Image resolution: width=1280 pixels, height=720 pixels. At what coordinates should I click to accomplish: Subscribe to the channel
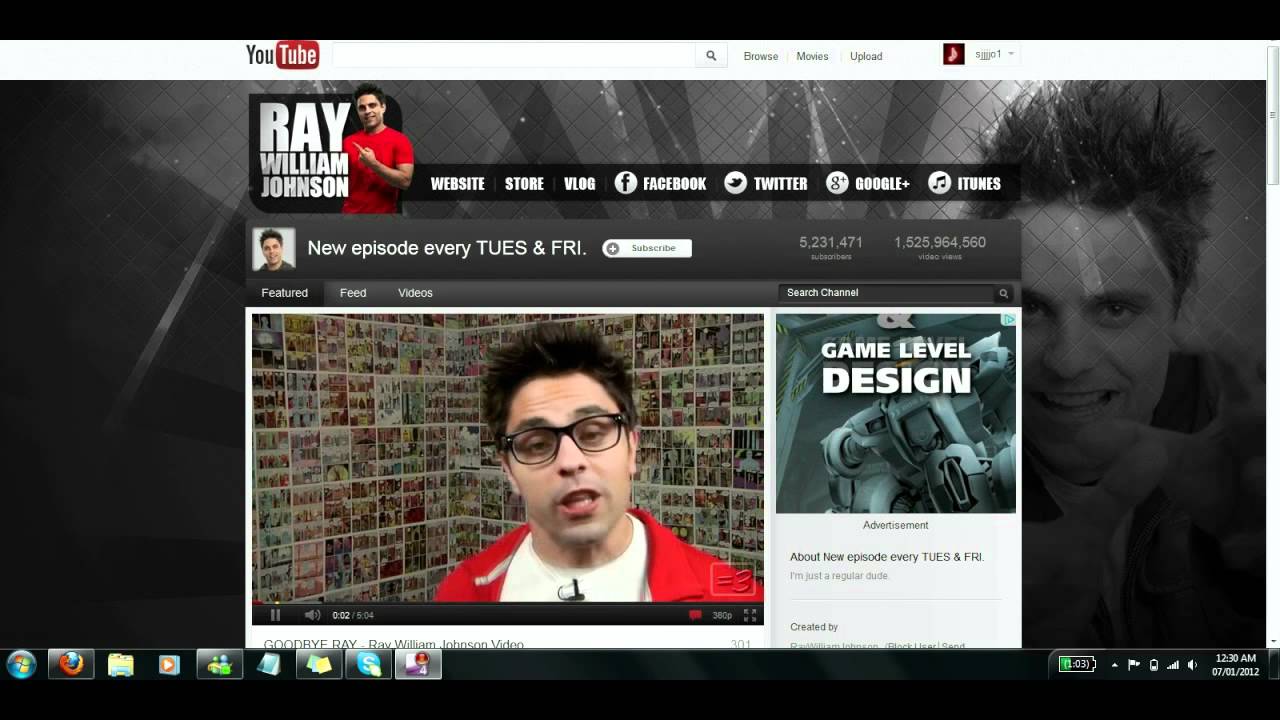(x=646, y=248)
